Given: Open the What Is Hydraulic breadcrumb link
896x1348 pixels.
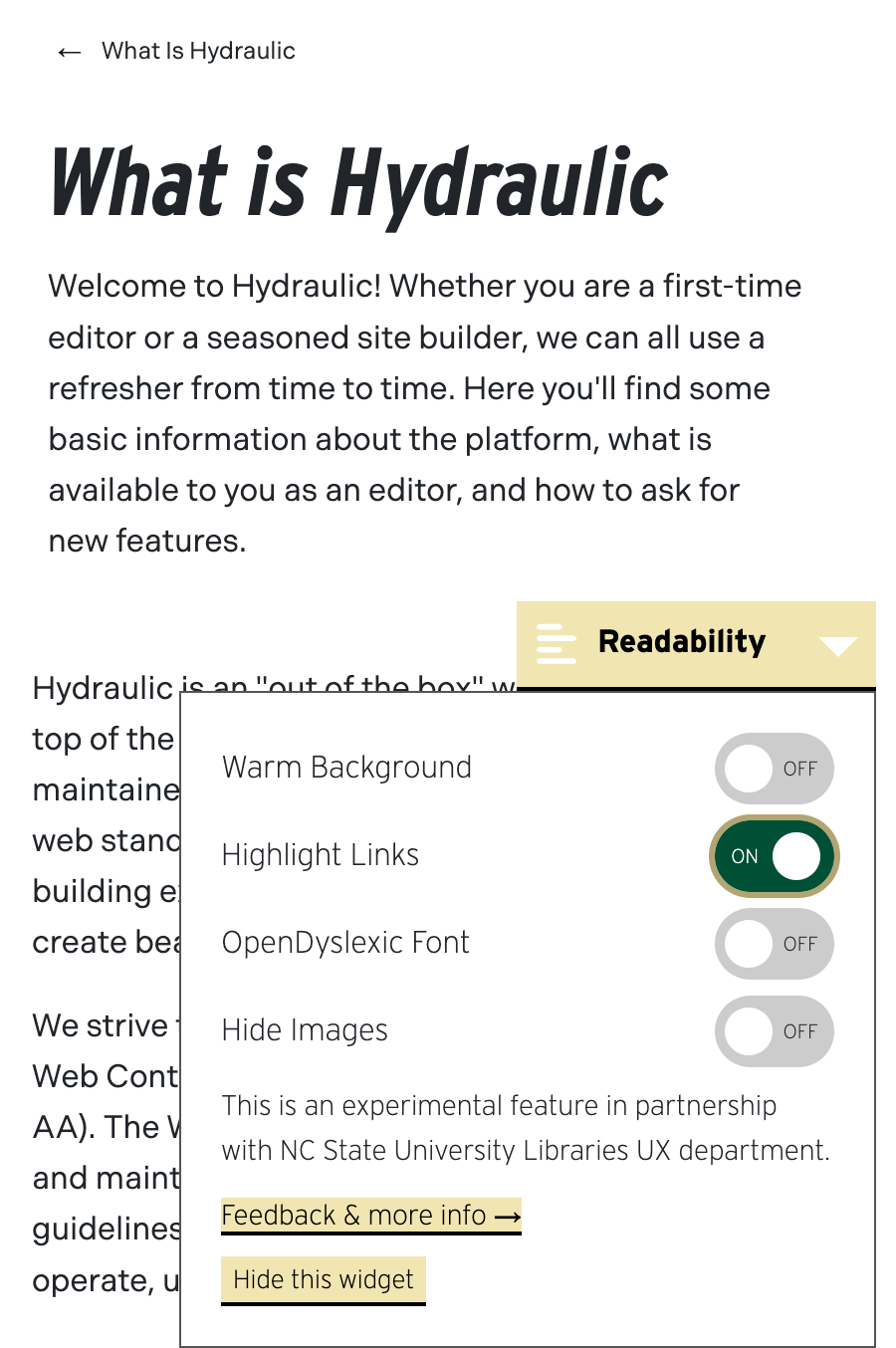Looking at the screenshot, I should click(x=198, y=51).
